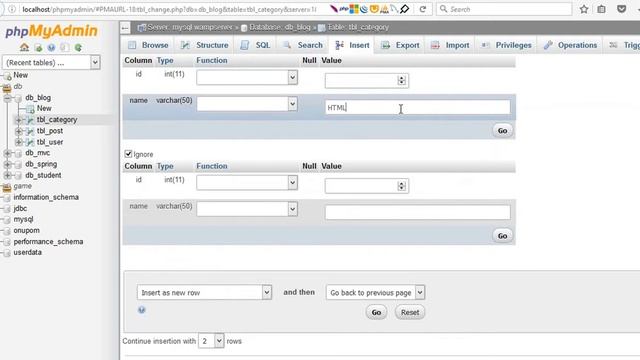
Task: Click Go button in first insert block
Action: click(502, 131)
